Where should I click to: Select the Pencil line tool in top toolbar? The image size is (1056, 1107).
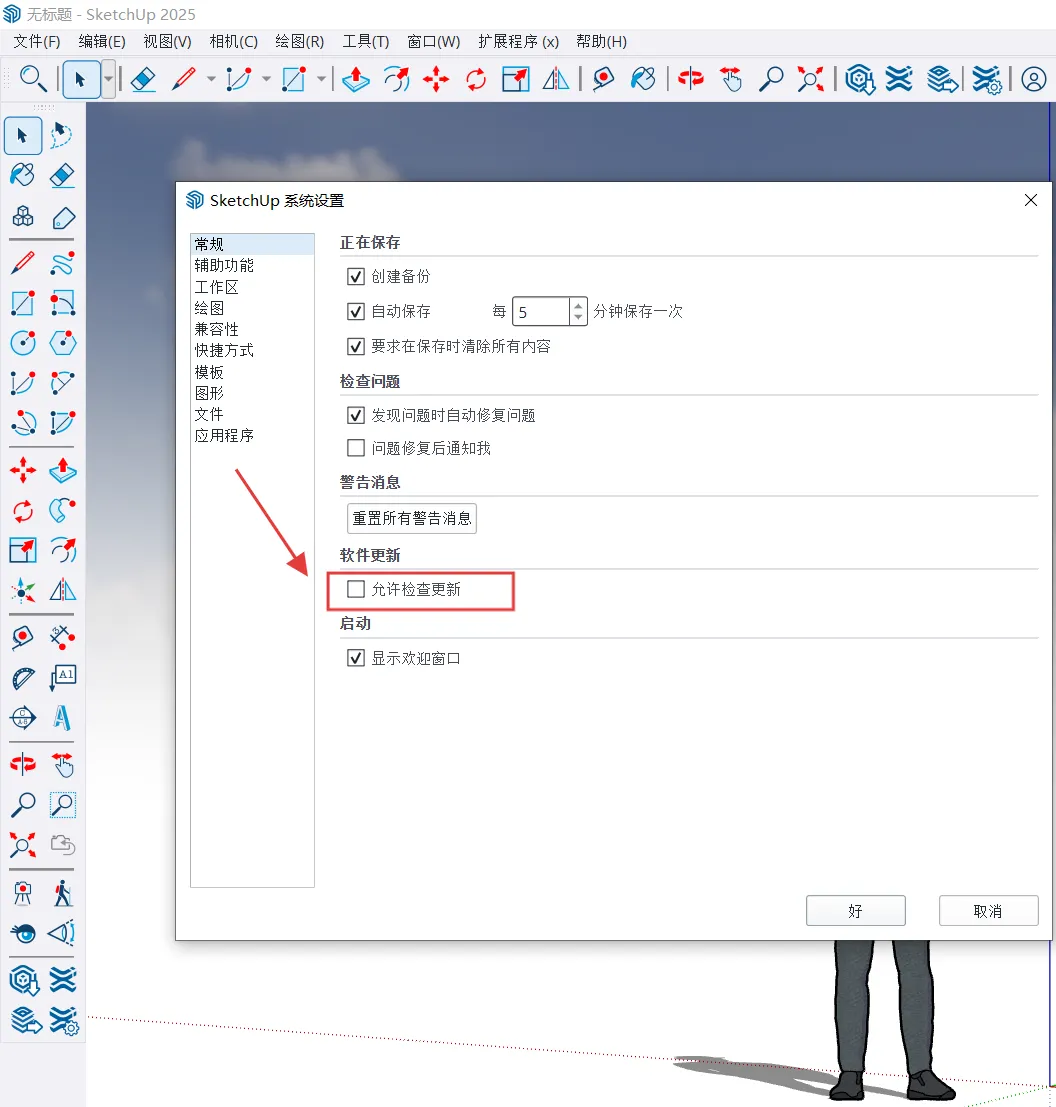[184, 78]
